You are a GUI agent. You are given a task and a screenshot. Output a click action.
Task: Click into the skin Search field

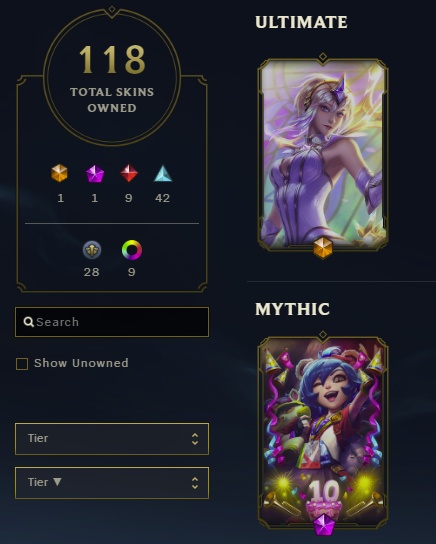point(112,322)
